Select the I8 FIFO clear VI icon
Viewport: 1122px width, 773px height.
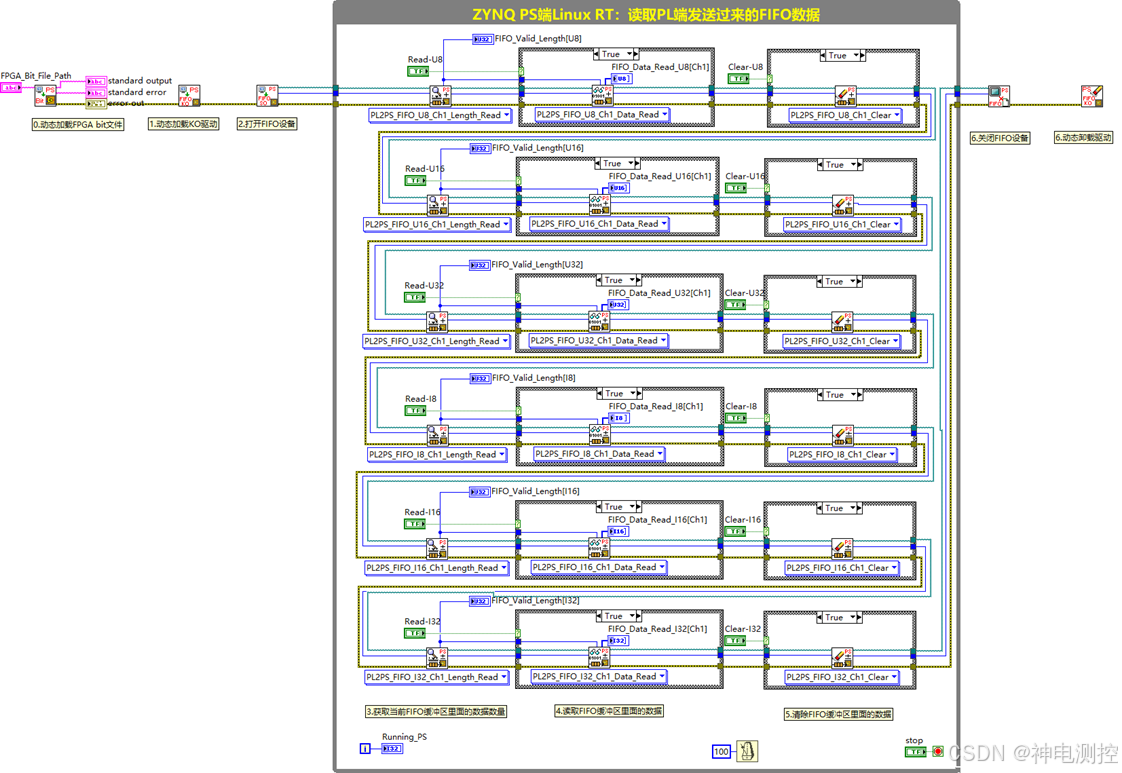[843, 435]
